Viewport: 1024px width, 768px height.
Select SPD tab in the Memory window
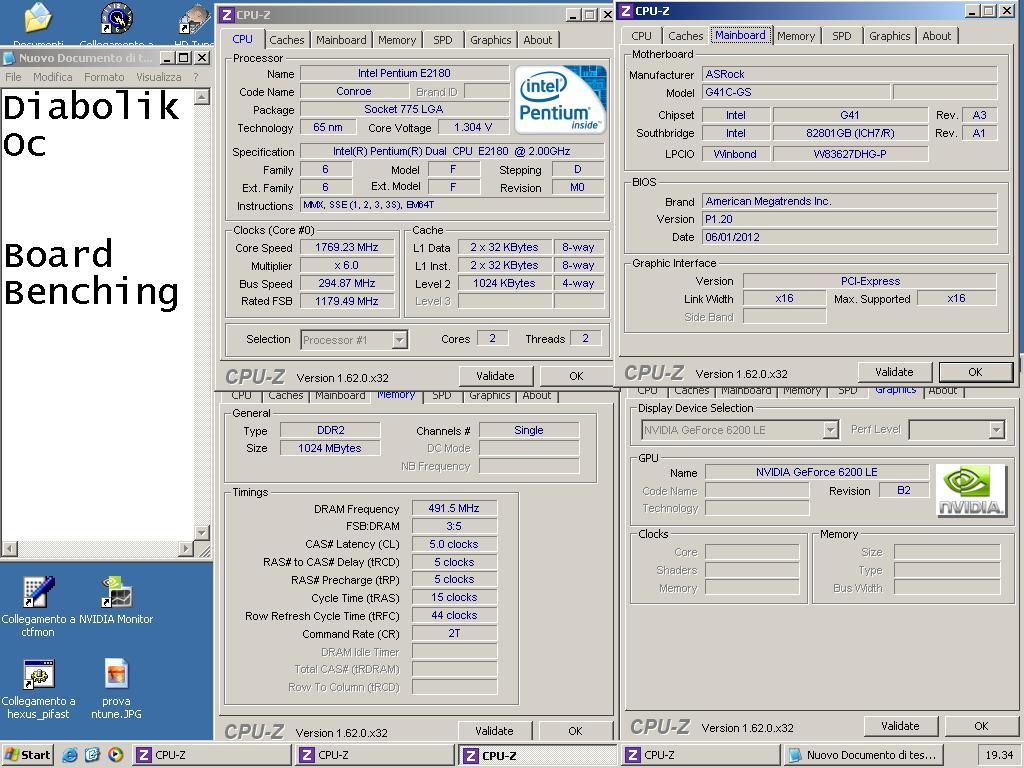click(441, 395)
